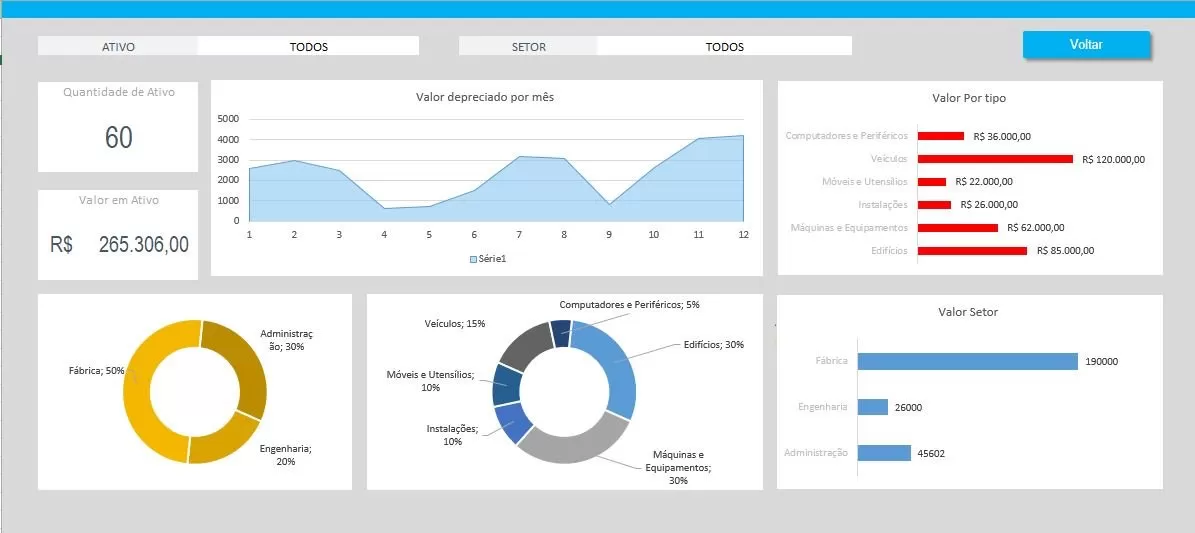Select the Computadores e Periféricos; 5% label
The image size is (1195, 533).
pos(630,304)
